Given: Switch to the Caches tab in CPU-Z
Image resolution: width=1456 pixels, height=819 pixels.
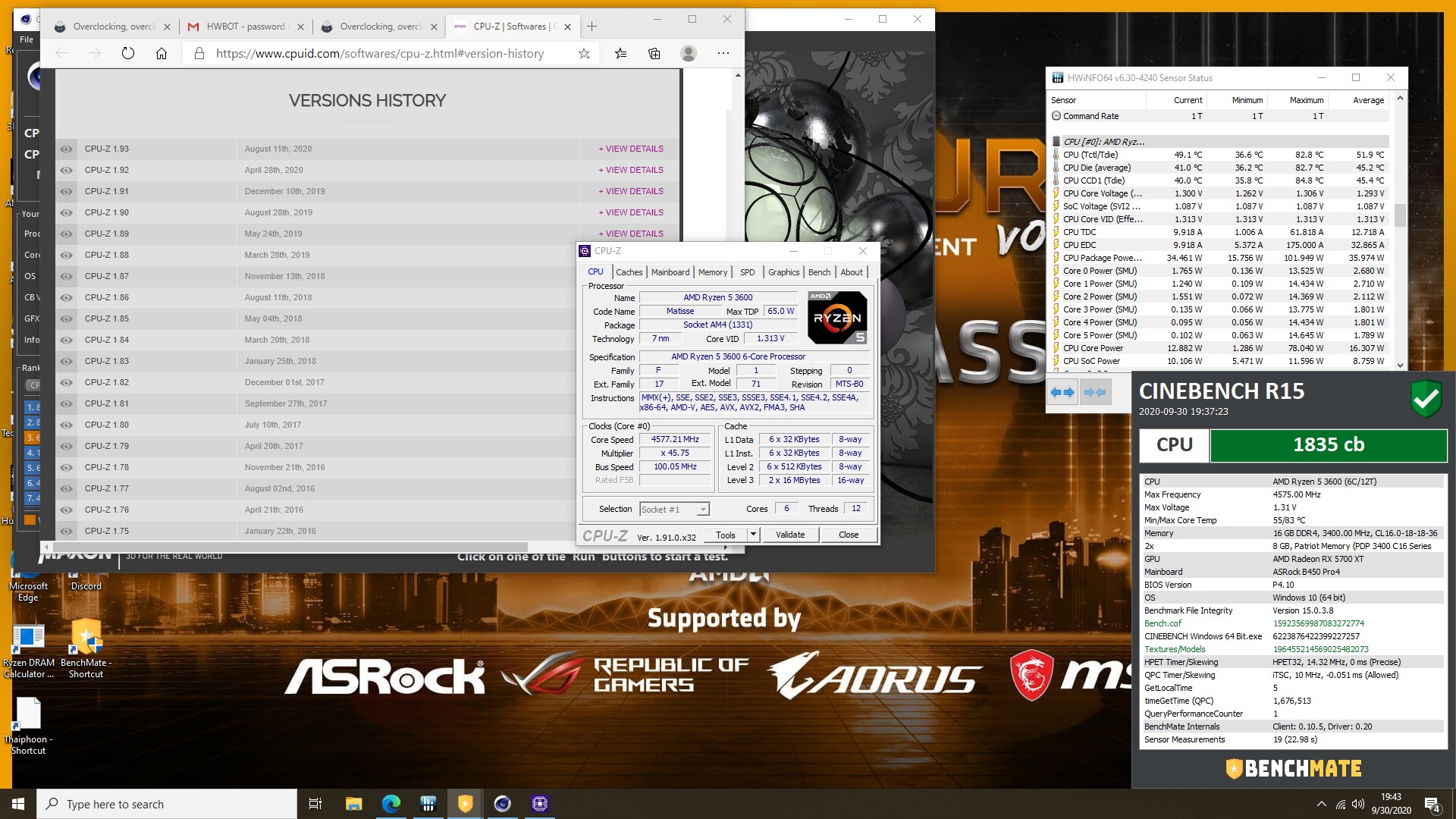Looking at the screenshot, I should pos(629,272).
